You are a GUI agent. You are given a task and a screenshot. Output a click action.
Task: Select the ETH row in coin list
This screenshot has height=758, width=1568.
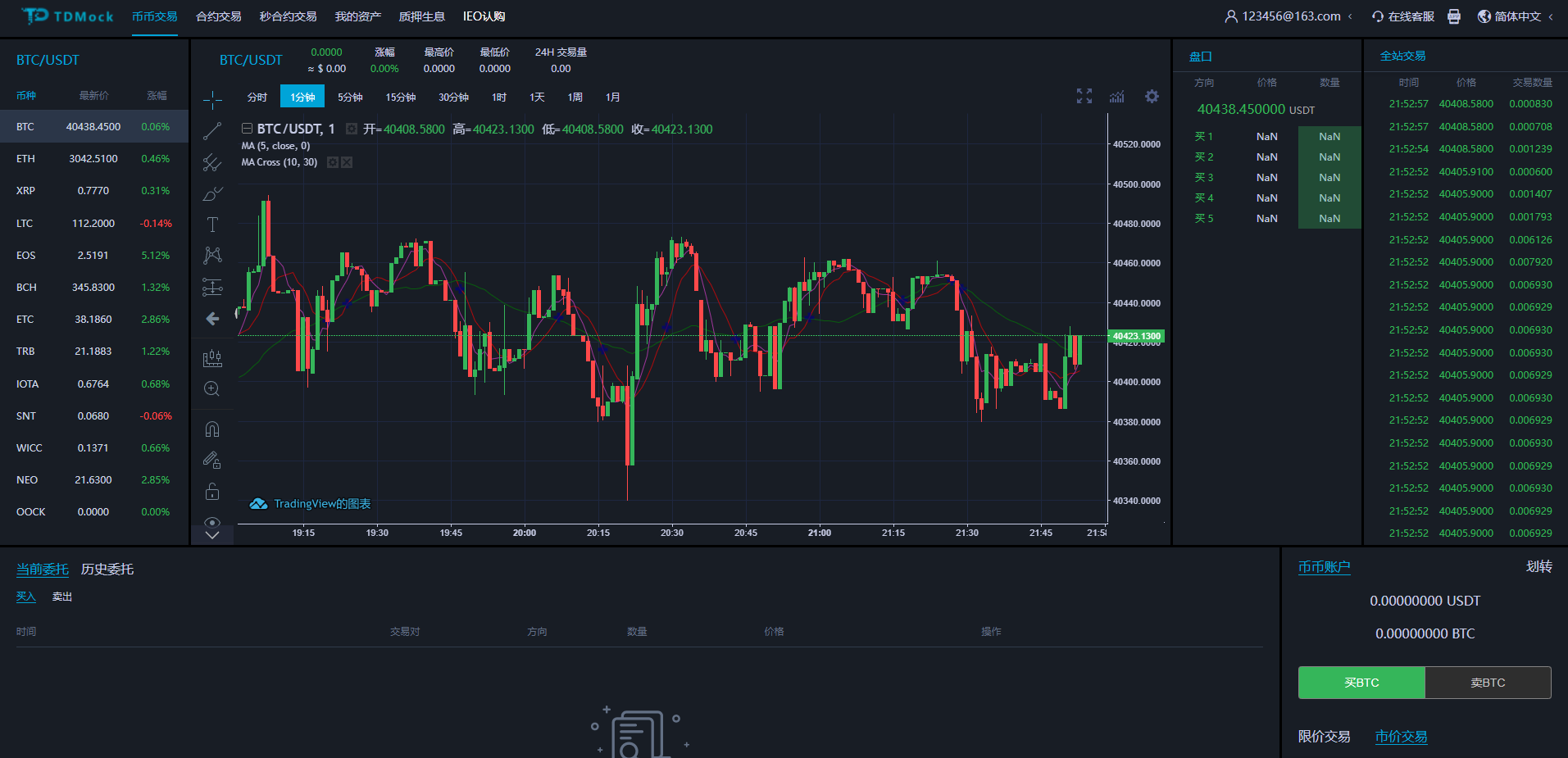[x=93, y=159]
